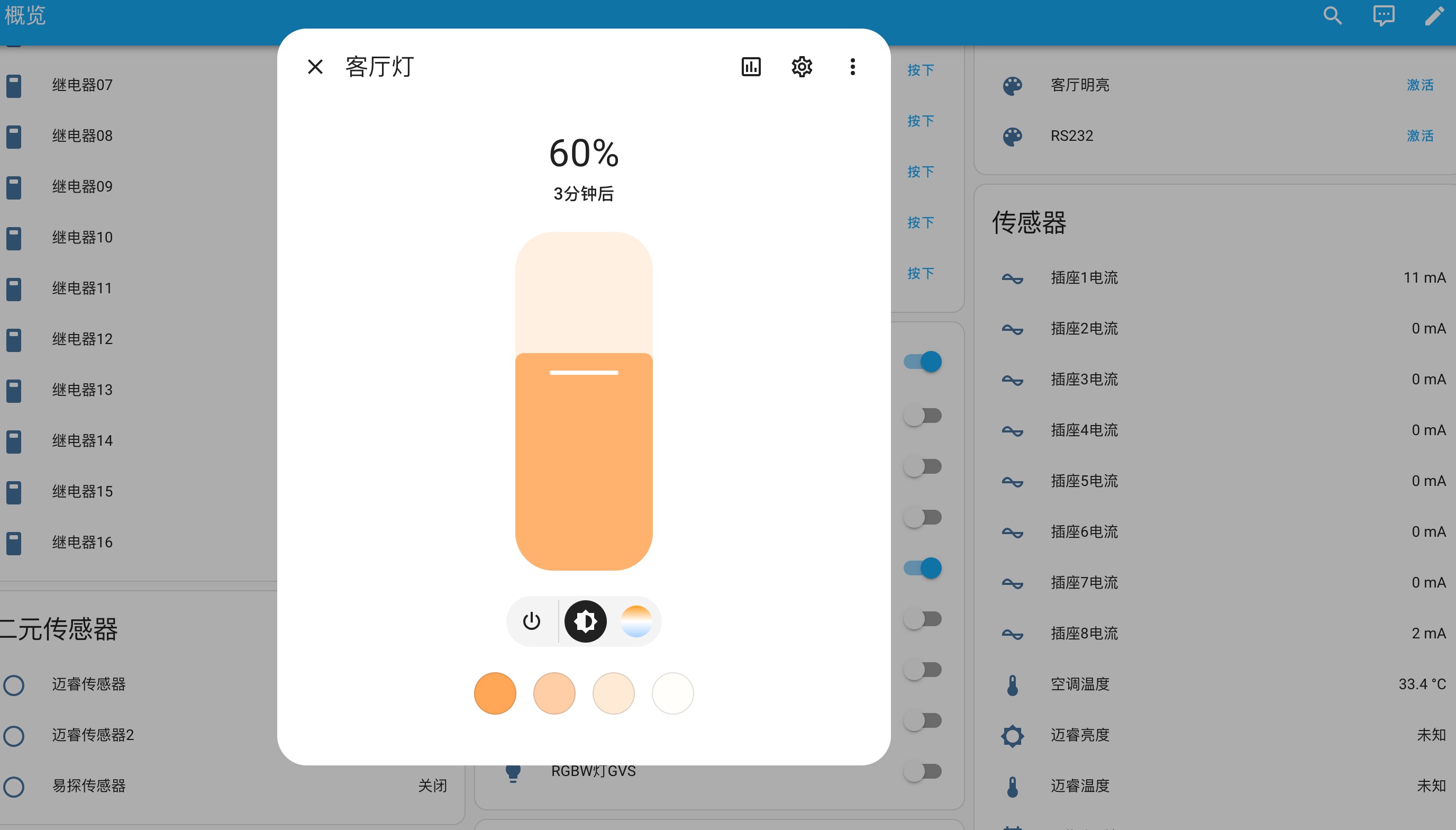
Task: Open the three-dot overflow menu
Action: tap(852, 67)
